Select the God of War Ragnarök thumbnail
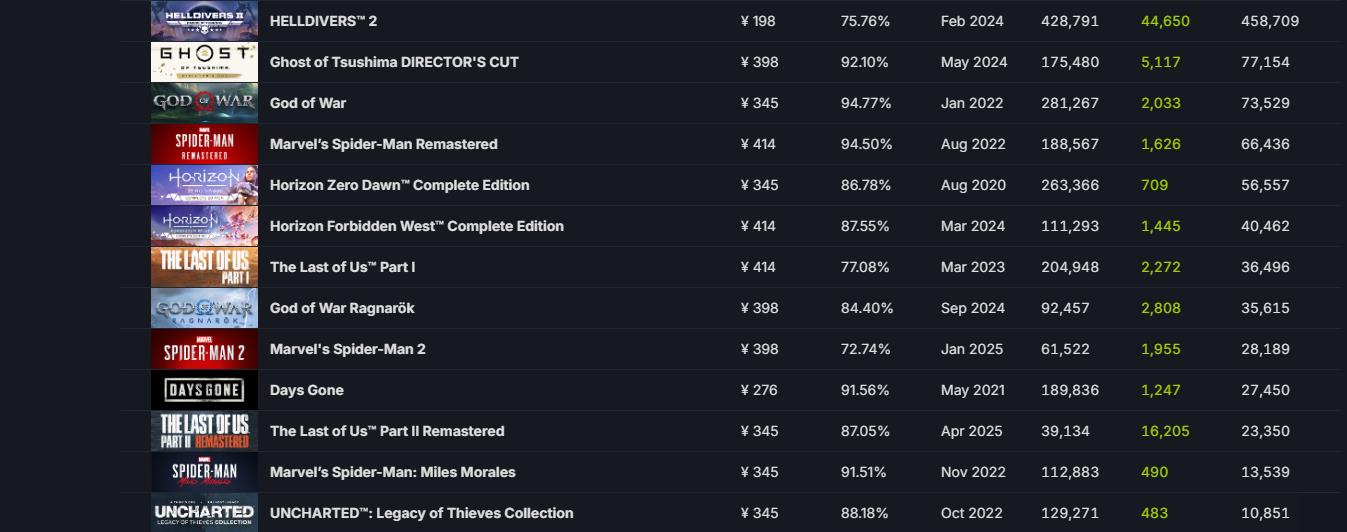 pos(204,308)
